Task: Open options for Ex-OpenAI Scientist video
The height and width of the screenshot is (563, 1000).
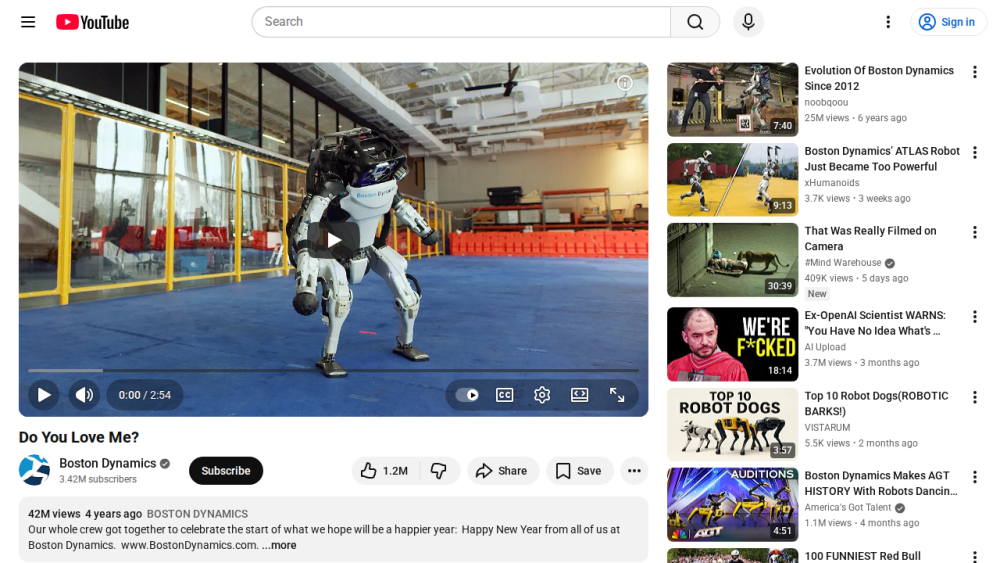Action: tap(974, 317)
